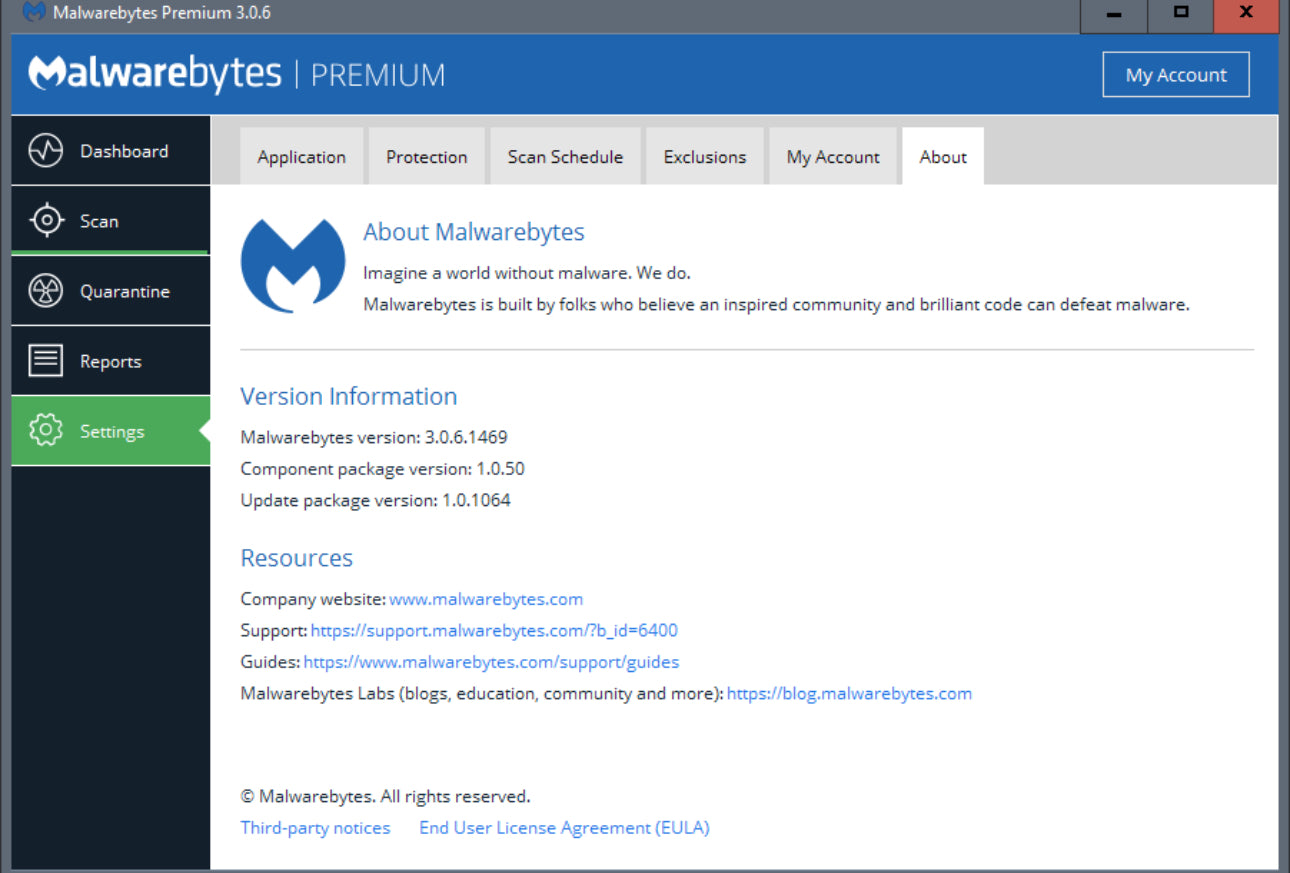Open the support/guides link
The height and width of the screenshot is (873, 1290).
click(x=491, y=661)
